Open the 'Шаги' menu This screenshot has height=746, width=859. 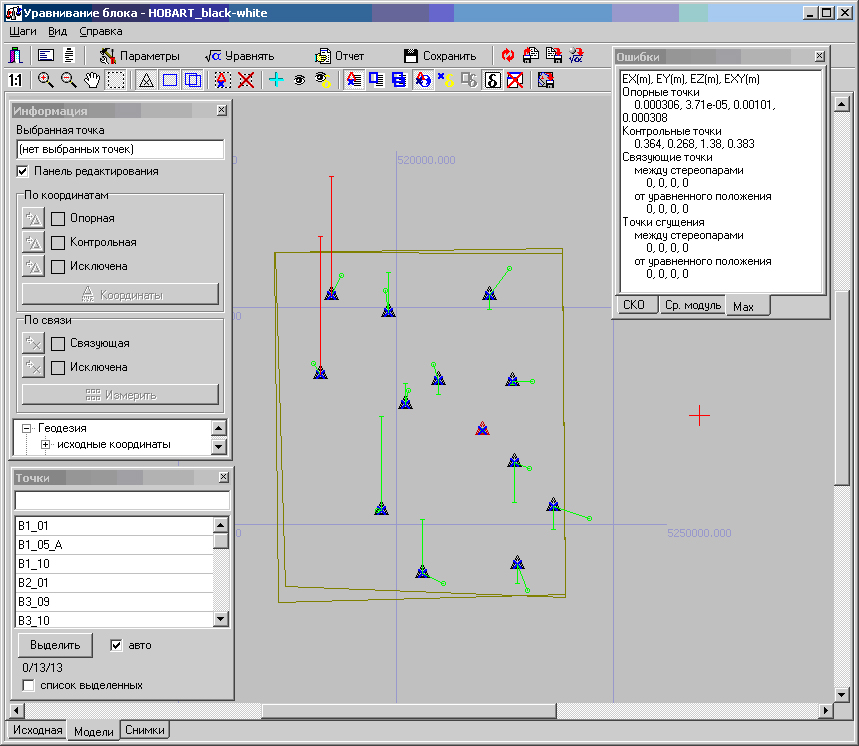[x=22, y=31]
